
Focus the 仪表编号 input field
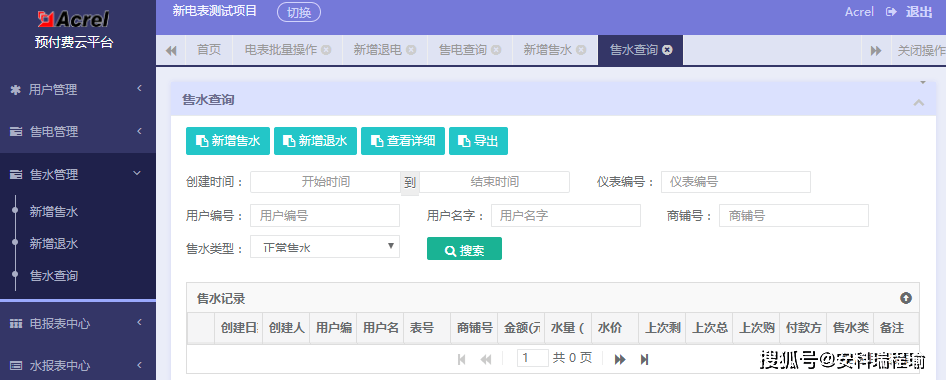[736, 182]
